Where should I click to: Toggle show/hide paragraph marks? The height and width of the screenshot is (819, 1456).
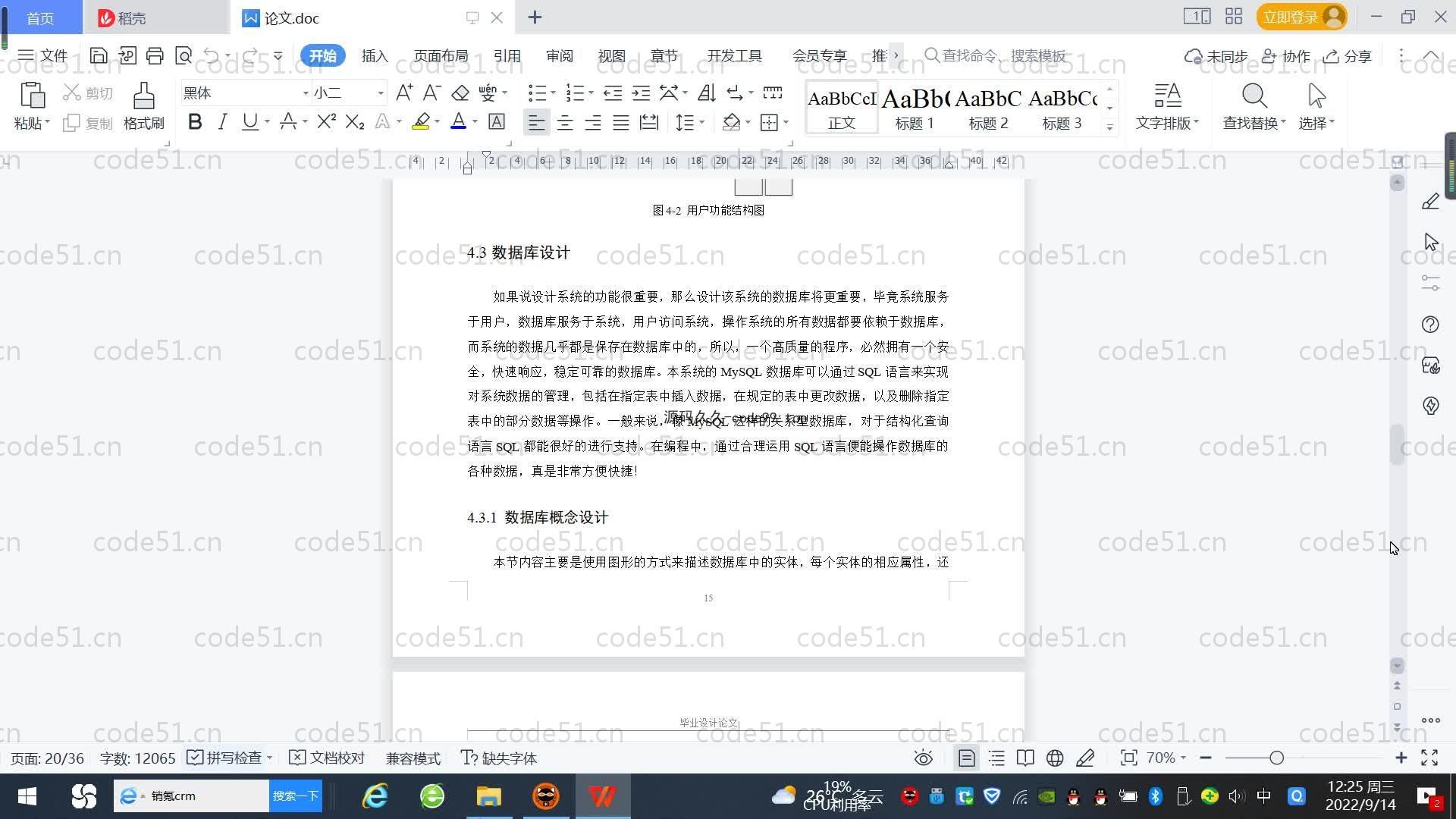point(735,93)
